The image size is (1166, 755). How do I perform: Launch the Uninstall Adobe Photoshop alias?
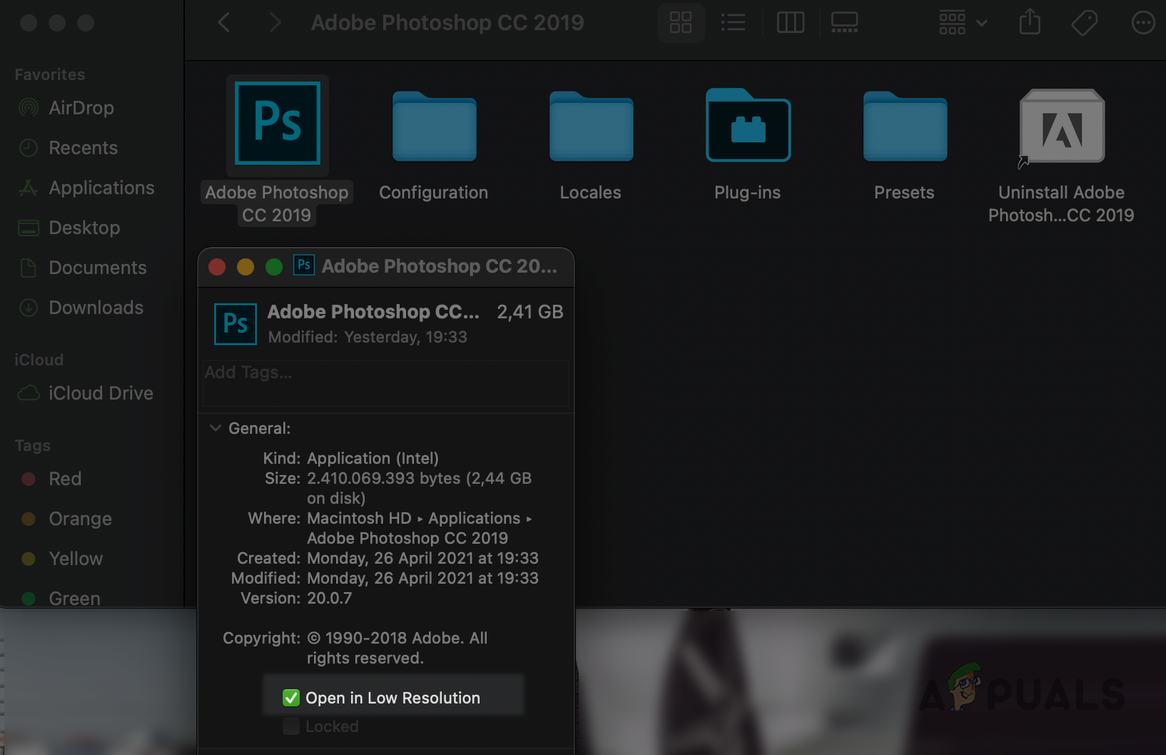(1061, 127)
